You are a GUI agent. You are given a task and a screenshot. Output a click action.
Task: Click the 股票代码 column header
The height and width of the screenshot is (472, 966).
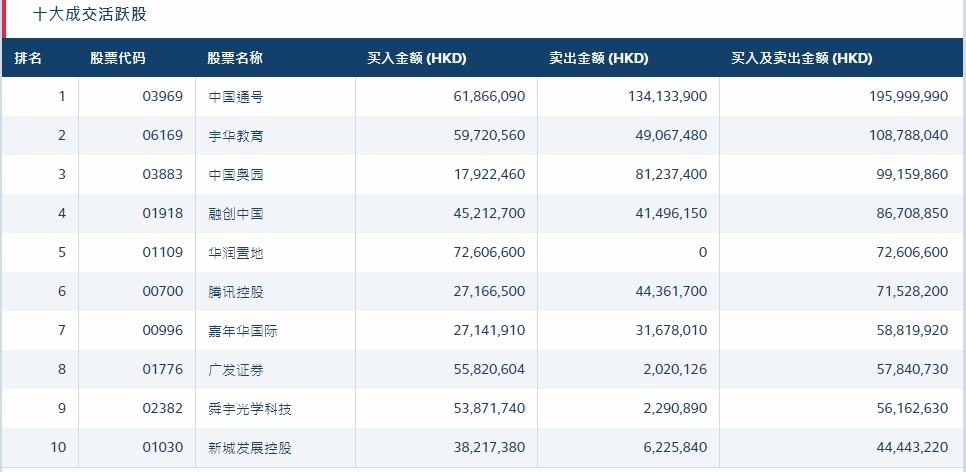118,59
